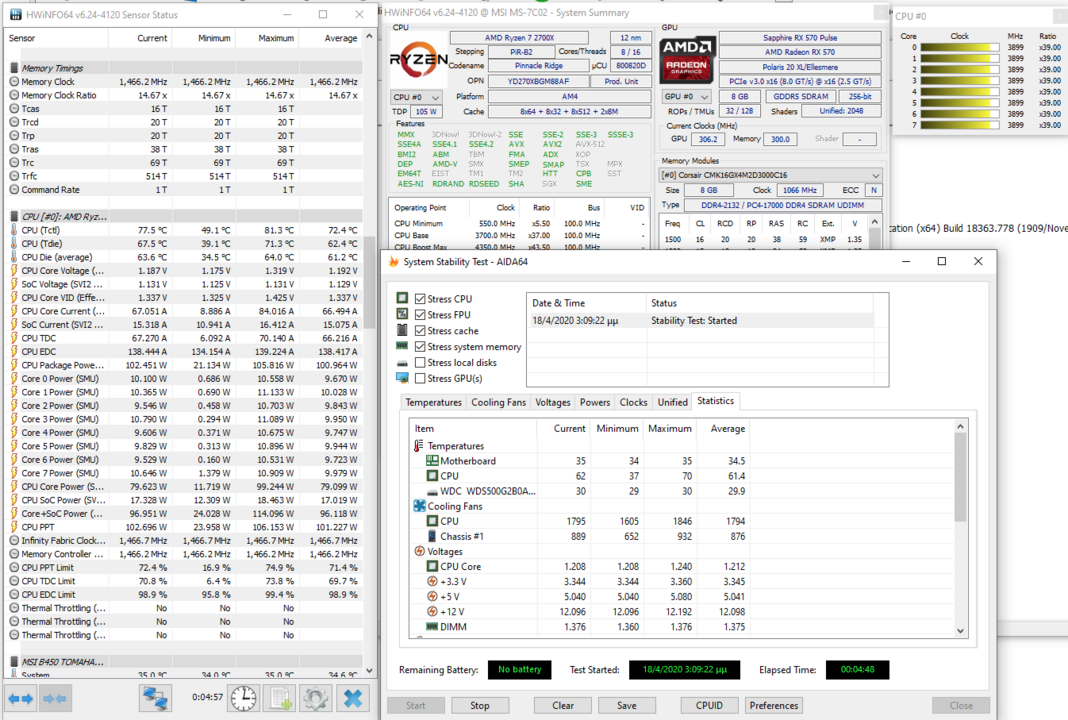
Task: Uncheck the Stress cache checkbox
Action: (420, 330)
